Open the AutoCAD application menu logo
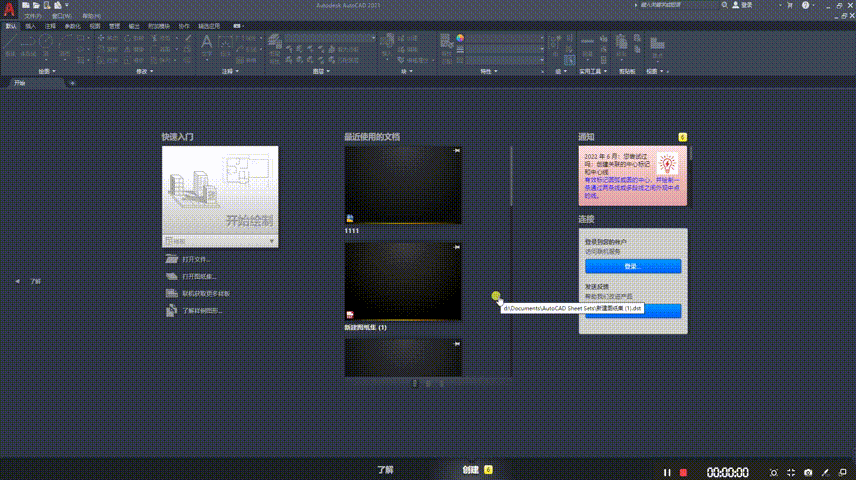Image resolution: width=856 pixels, height=480 pixels. (9, 8)
